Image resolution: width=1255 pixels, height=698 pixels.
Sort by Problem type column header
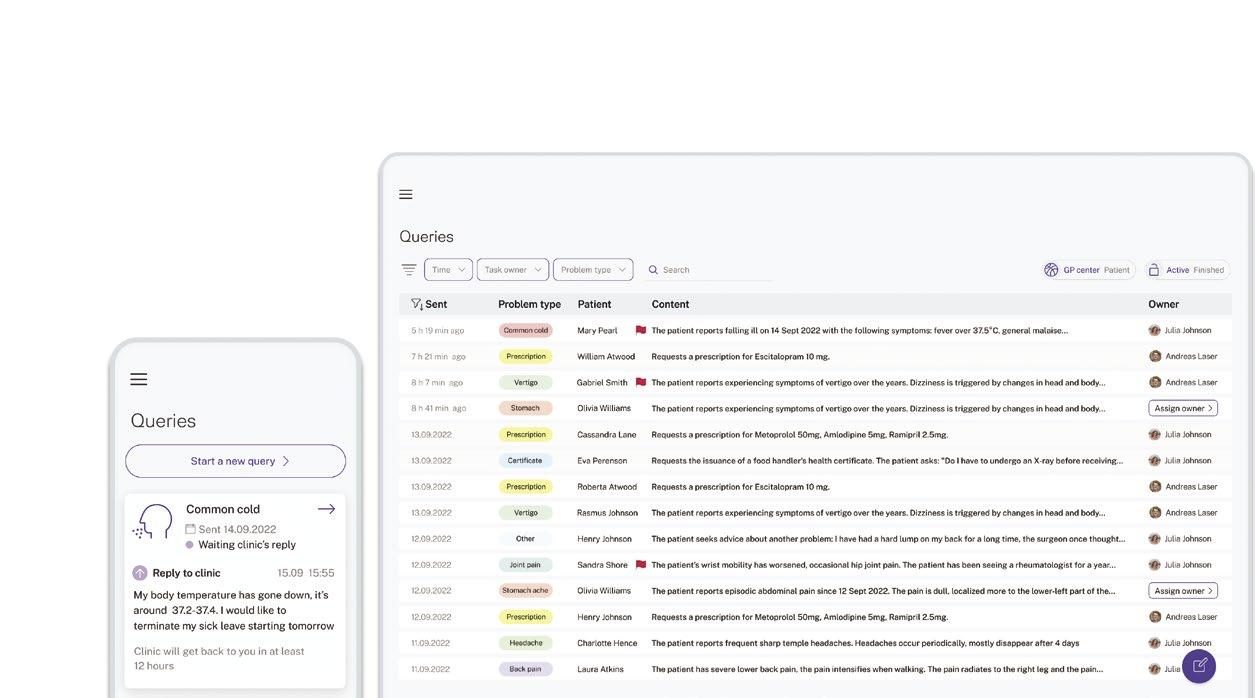529,304
